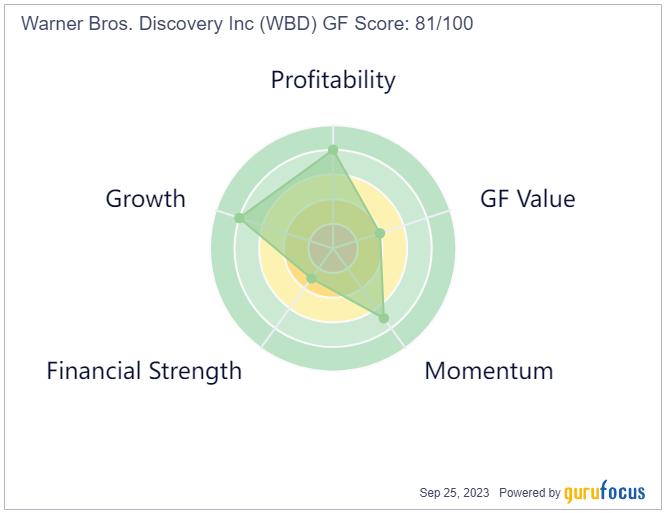The image size is (666, 513).
Task: Click the center of the radar chart
Action: coord(333,248)
